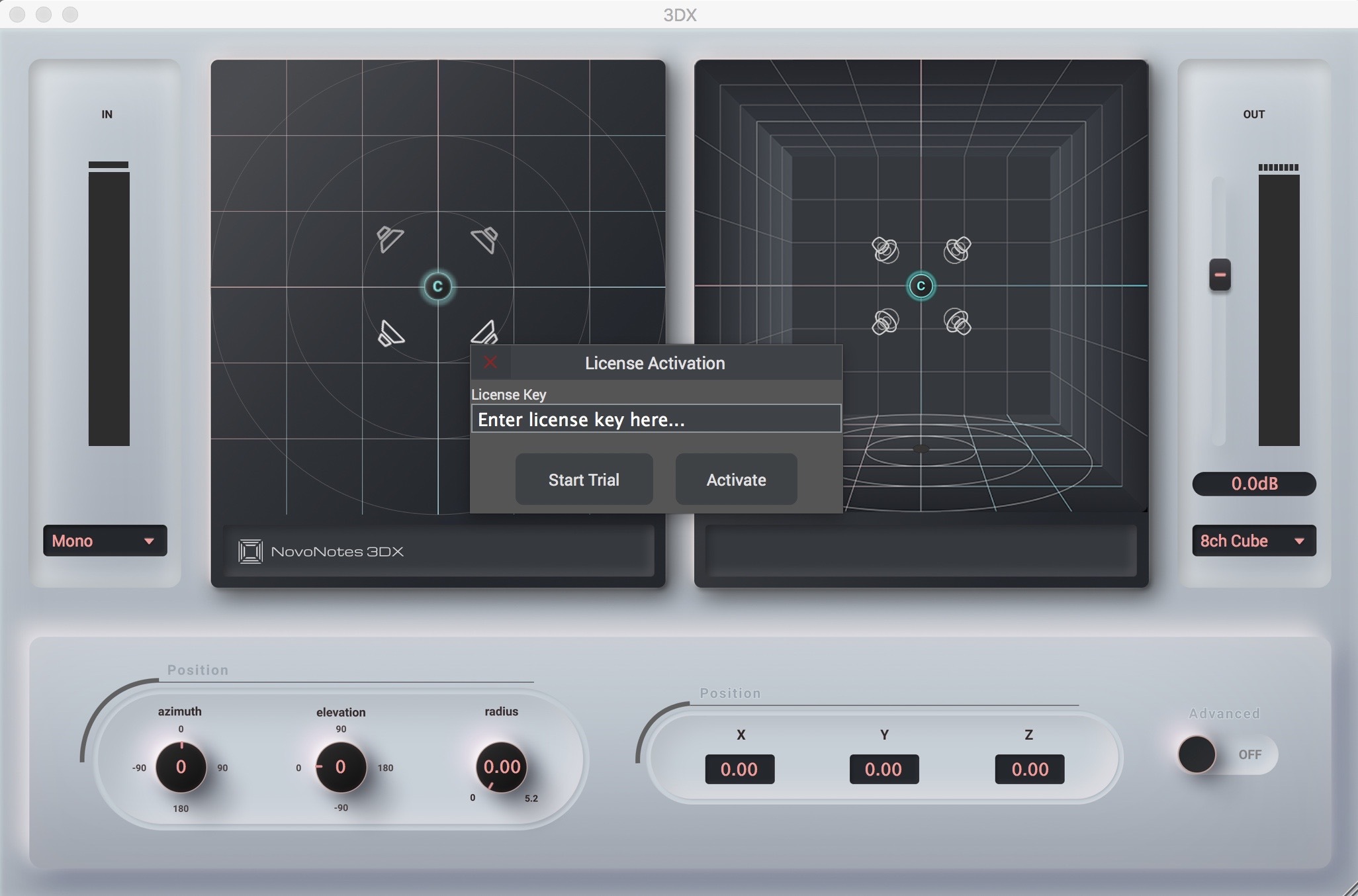Click the X position value field
Image resolution: width=1358 pixels, height=896 pixels.
click(740, 769)
